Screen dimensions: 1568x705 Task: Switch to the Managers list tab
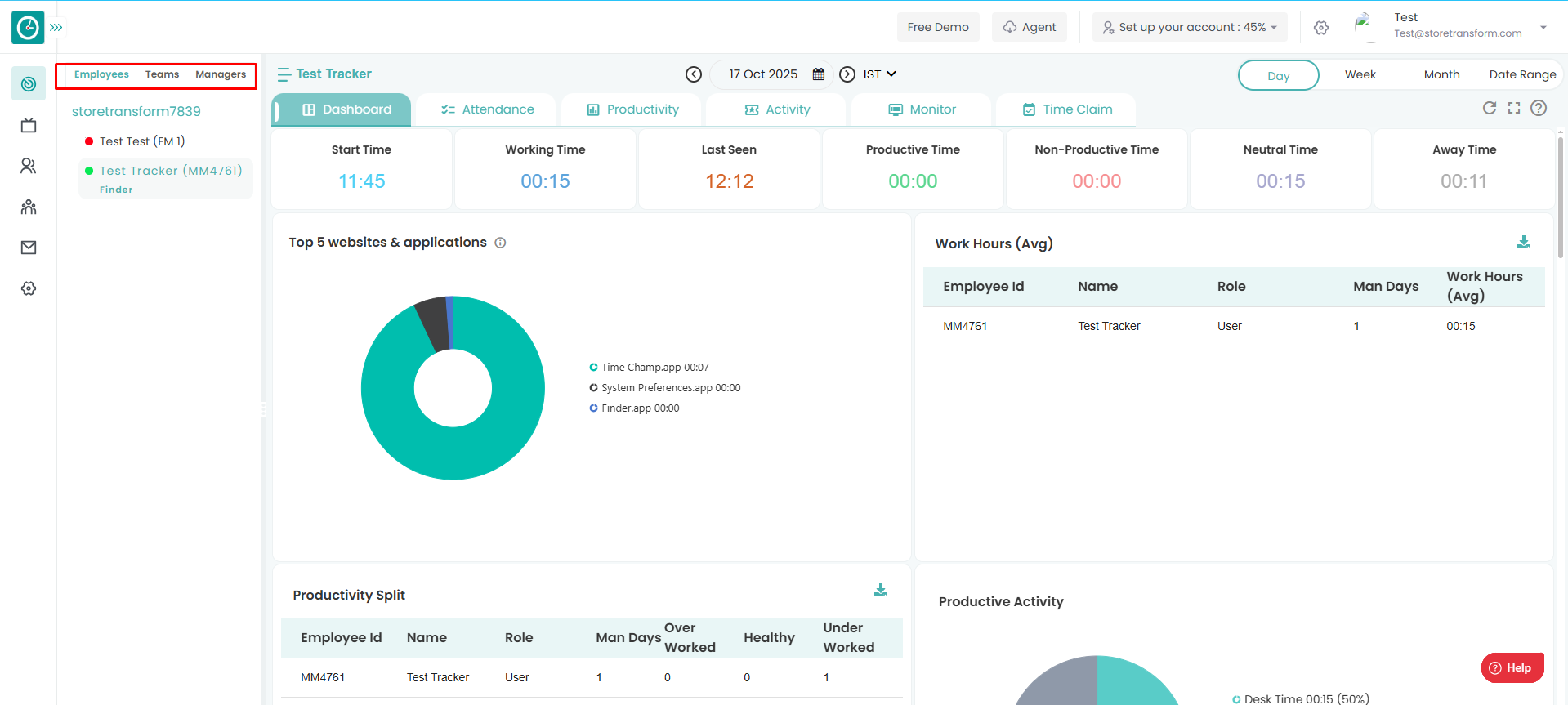point(221,74)
